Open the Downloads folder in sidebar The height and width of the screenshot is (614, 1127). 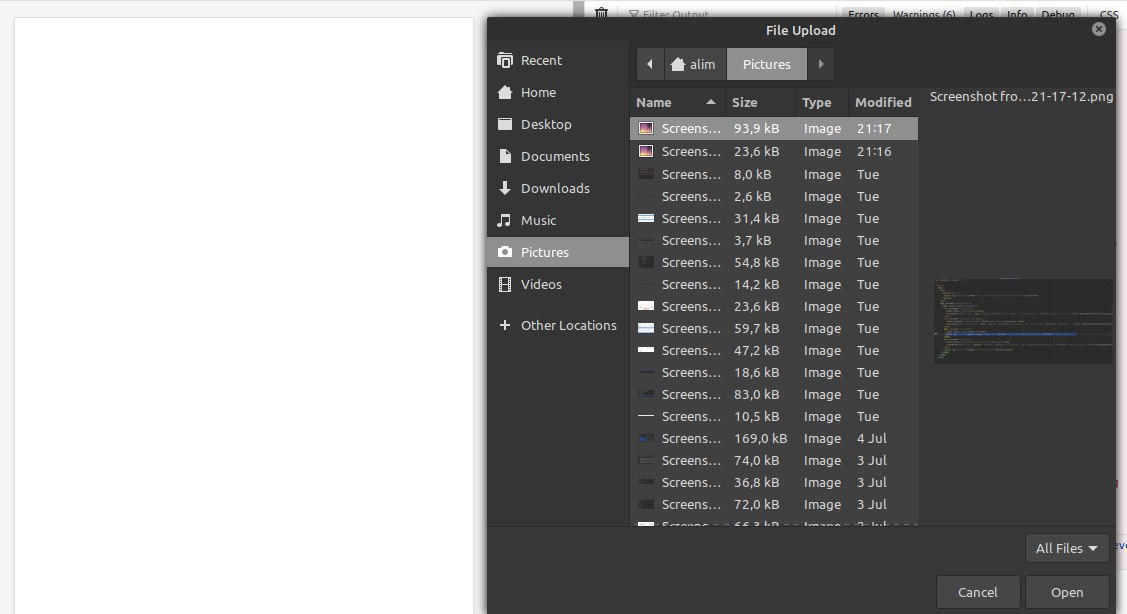558,188
